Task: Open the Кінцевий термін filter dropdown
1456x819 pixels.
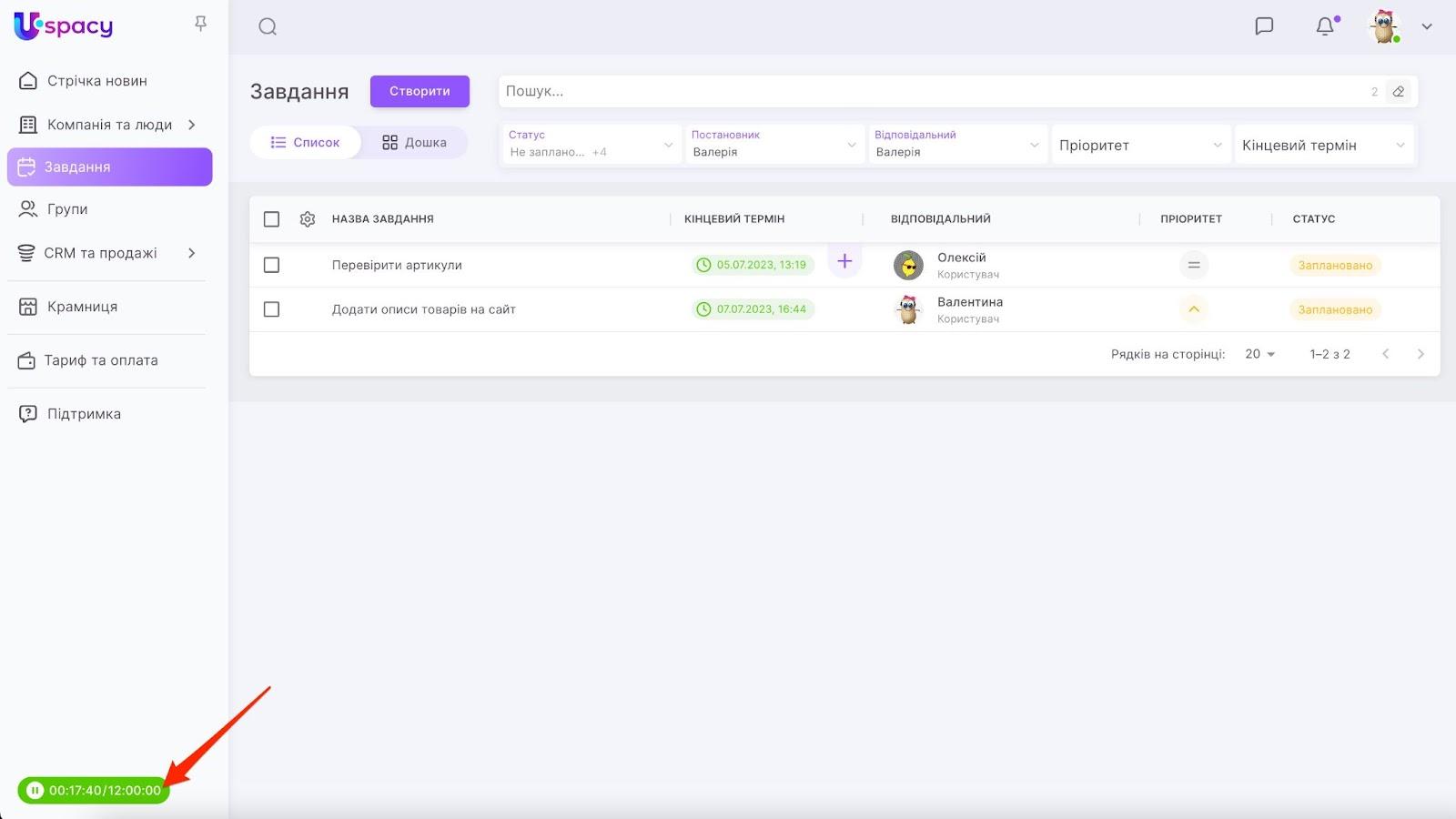Action: coord(1324,145)
